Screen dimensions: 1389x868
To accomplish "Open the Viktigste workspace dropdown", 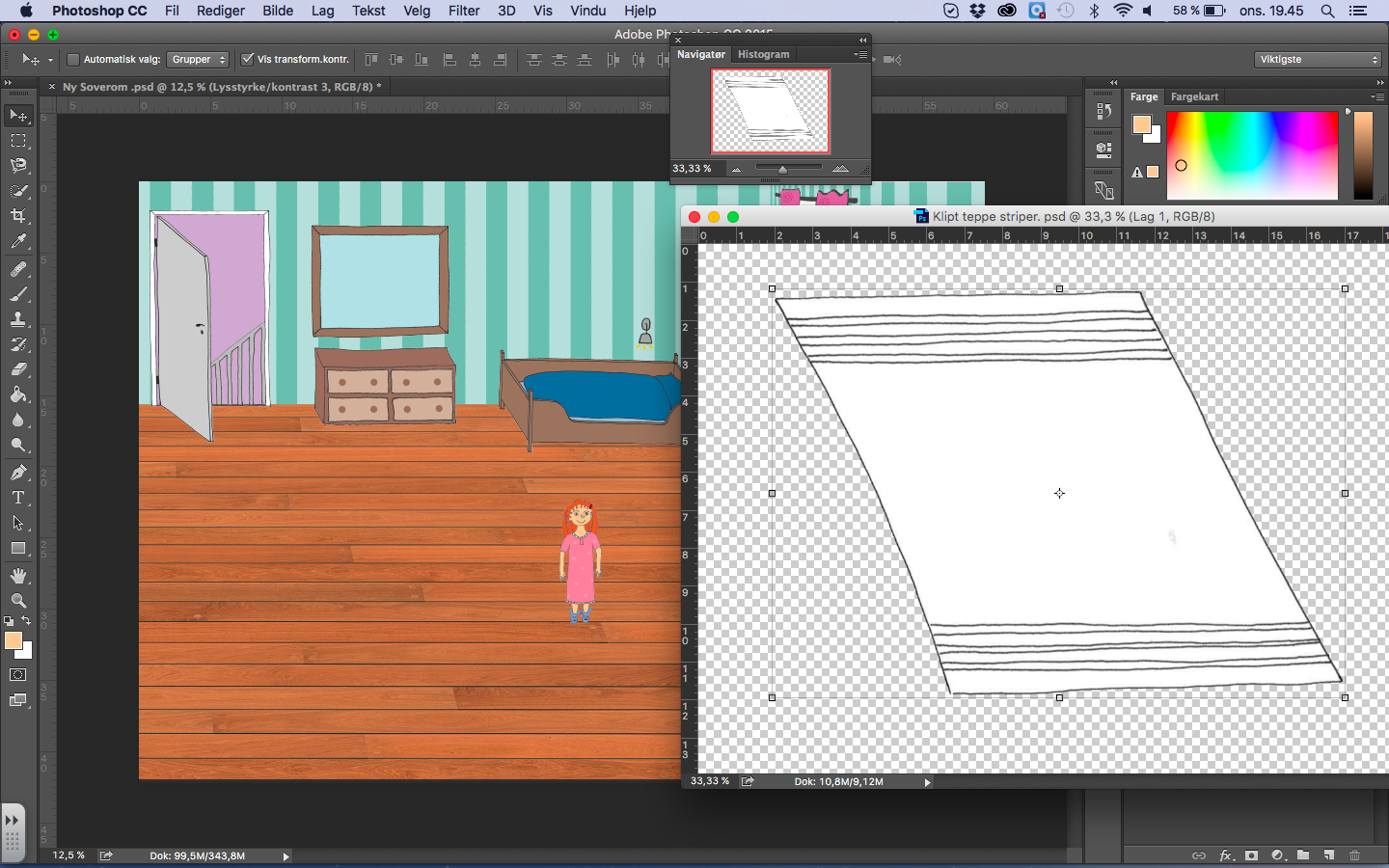I will tap(1319, 60).
